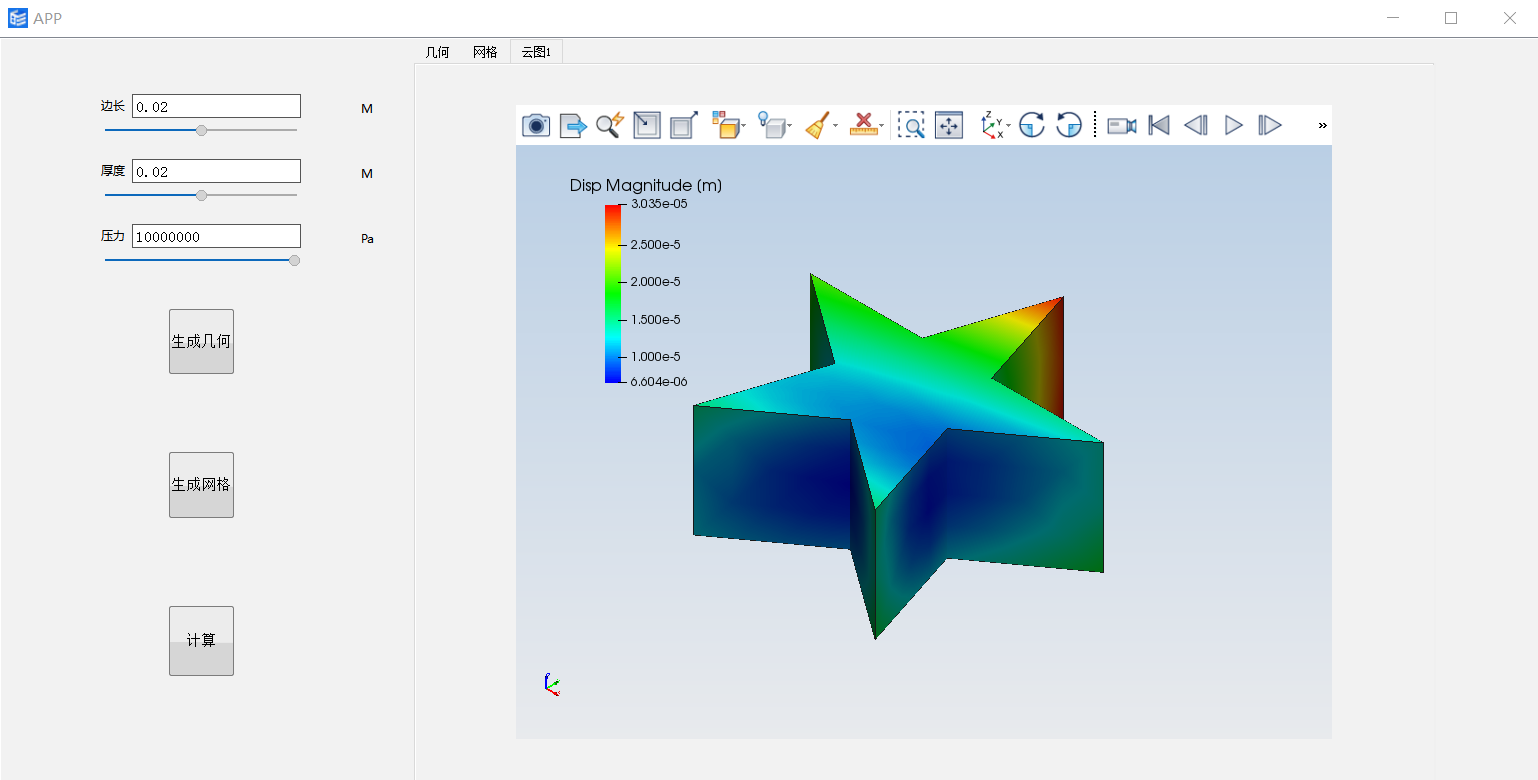Click the 边长 input field
This screenshot has height=780, width=1538.
coord(216,106)
